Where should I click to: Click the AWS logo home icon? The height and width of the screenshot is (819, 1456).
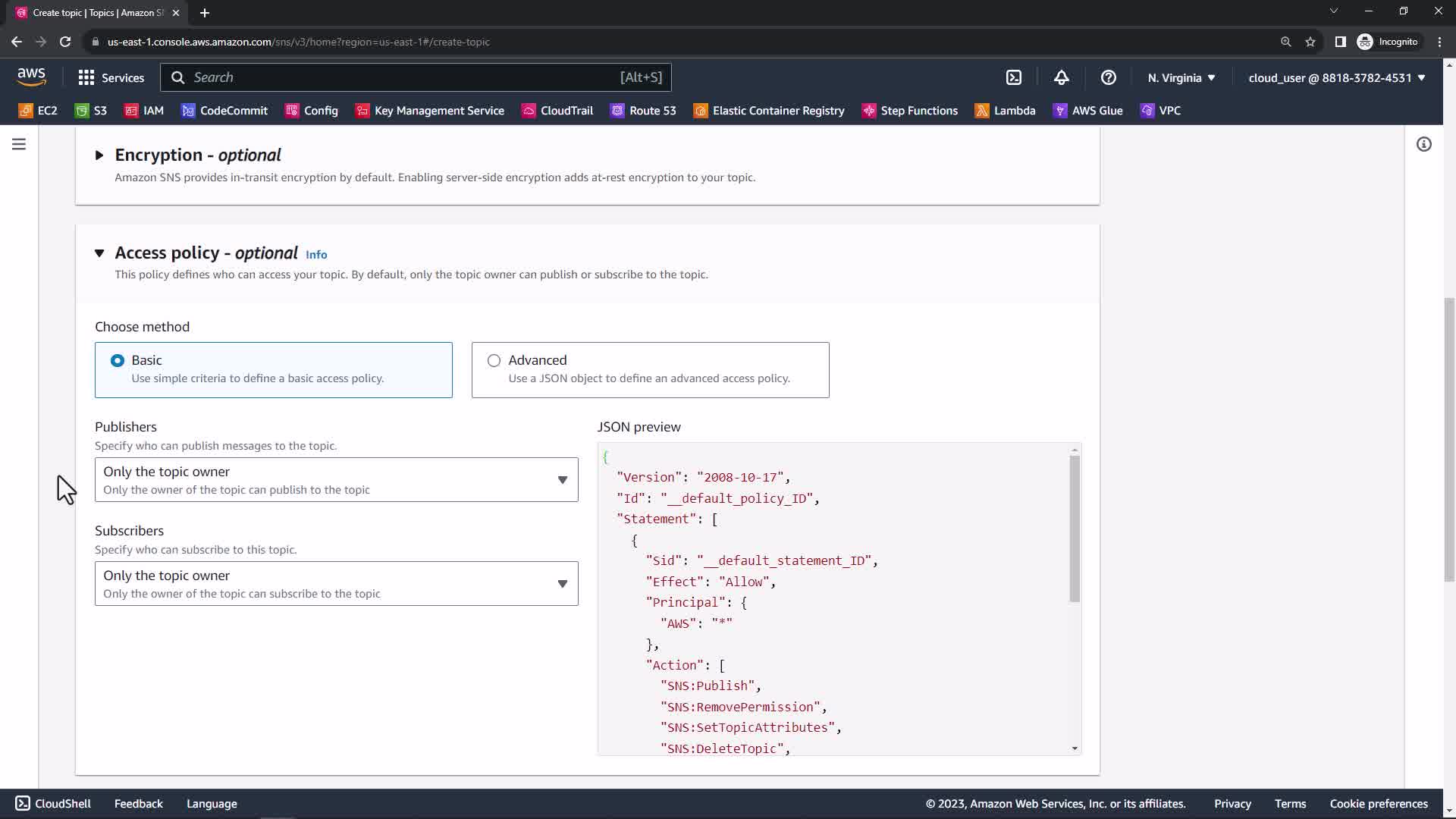coord(31,77)
